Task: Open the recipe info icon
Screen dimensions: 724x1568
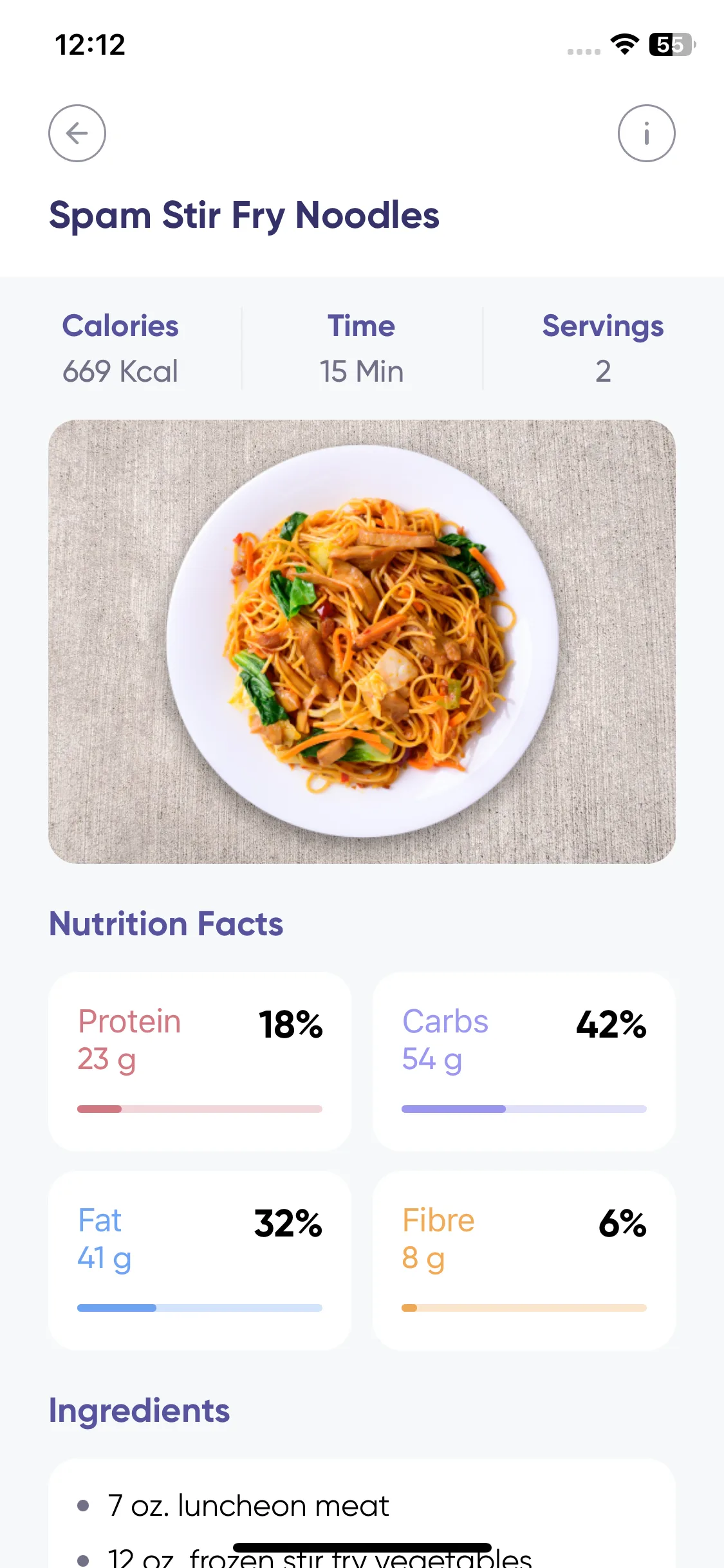Action: click(x=646, y=133)
